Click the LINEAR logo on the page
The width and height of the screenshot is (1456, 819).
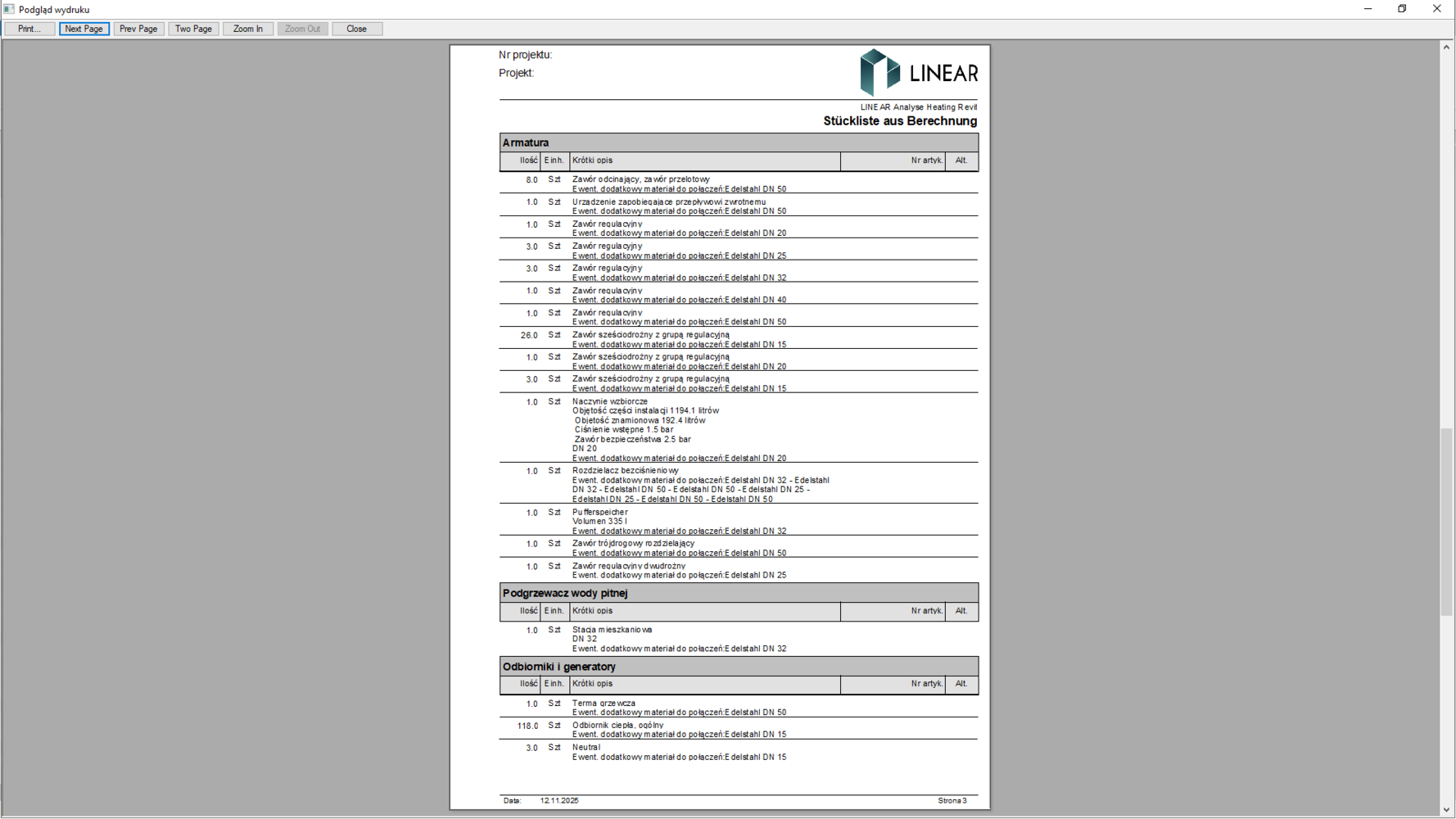[x=918, y=72]
